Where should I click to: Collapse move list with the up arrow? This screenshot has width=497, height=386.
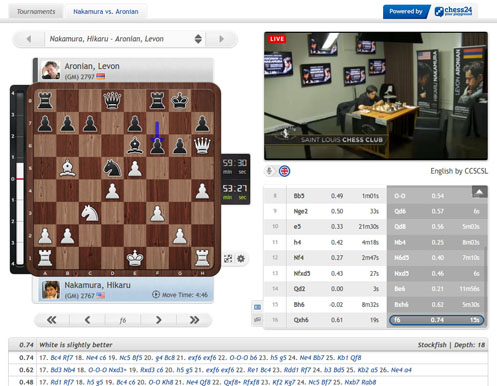[x=479, y=192]
